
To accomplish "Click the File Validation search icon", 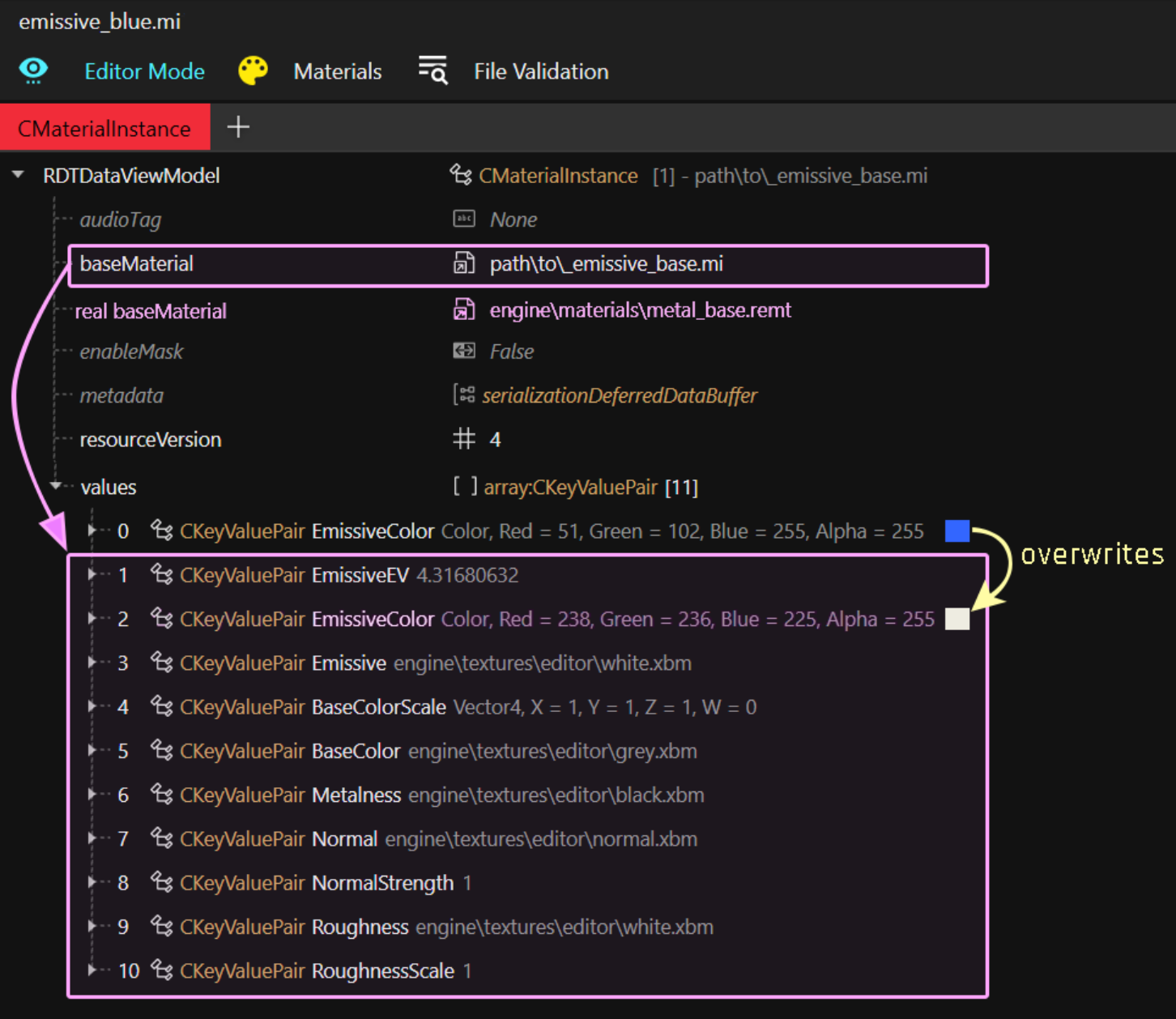I will [x=432, y=71].
